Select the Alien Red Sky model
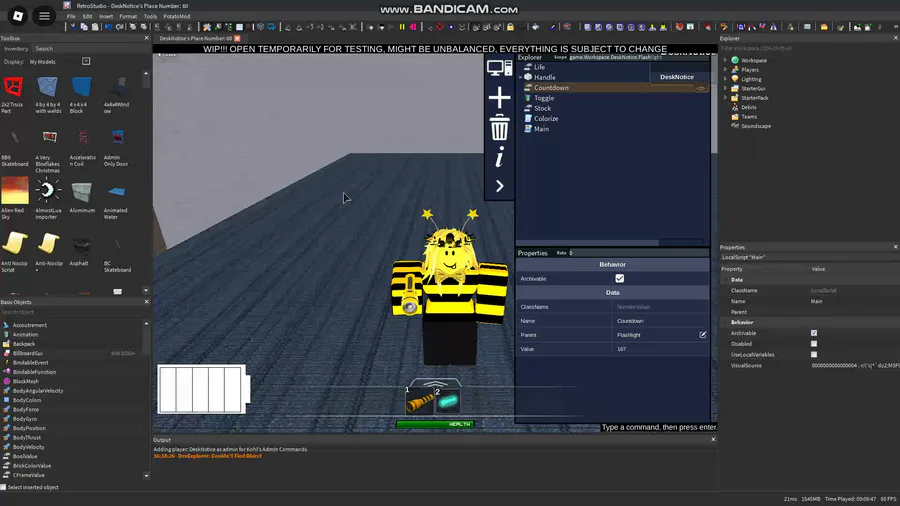This screenshot has height=506, width=900. 14,197
